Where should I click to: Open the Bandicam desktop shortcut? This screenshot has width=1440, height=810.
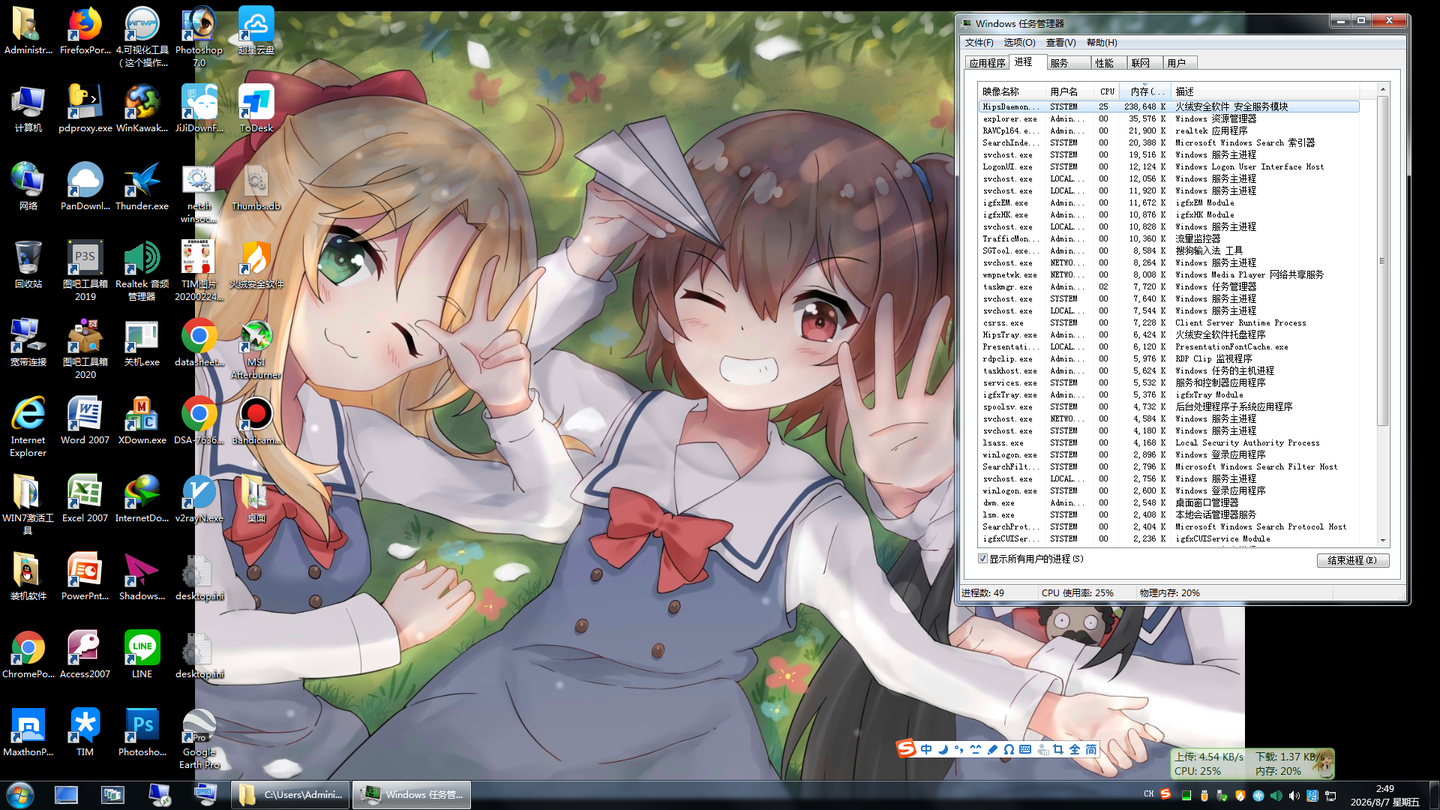click(x=256, y=422)
